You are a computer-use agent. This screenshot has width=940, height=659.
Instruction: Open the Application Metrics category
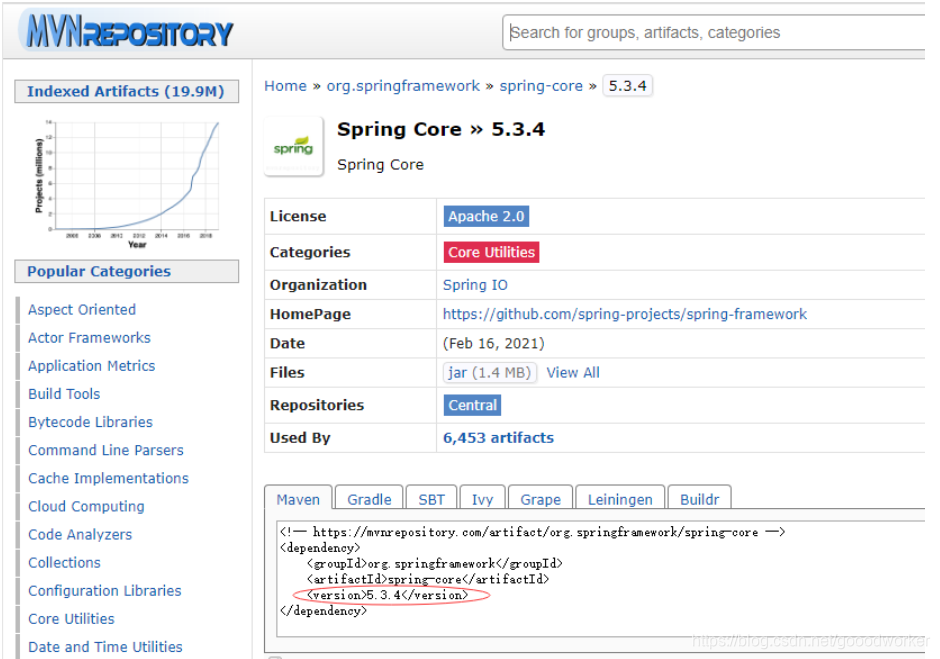(x=92, y=366)
